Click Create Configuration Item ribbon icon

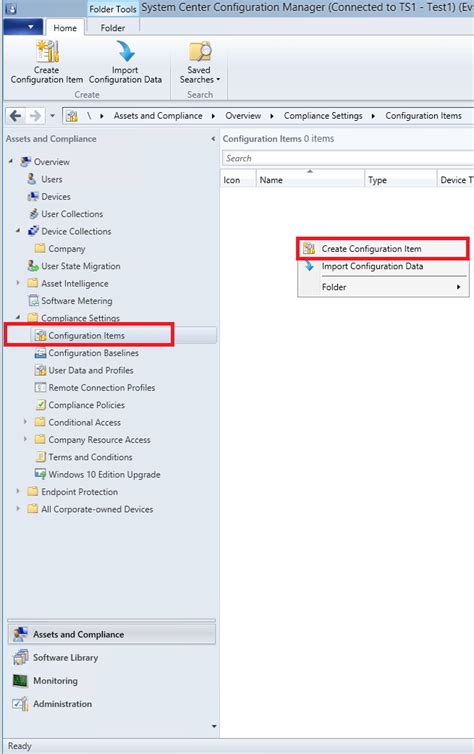[x=47, y=51]
